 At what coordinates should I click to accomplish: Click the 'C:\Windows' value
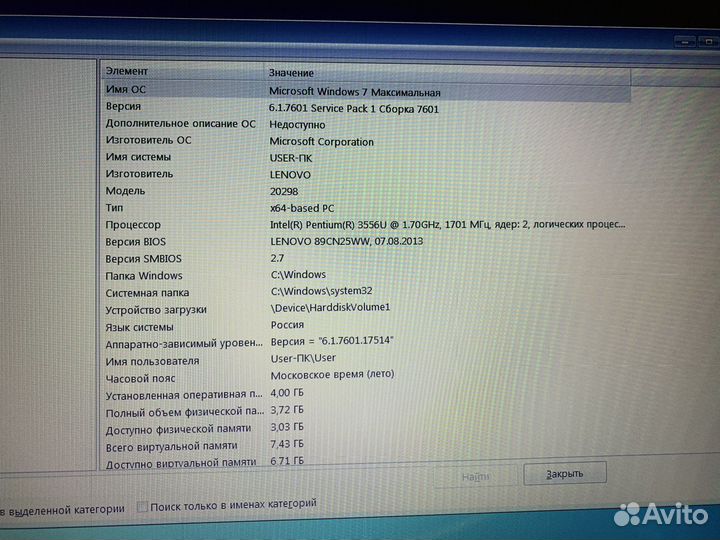[x=298, y=275]
